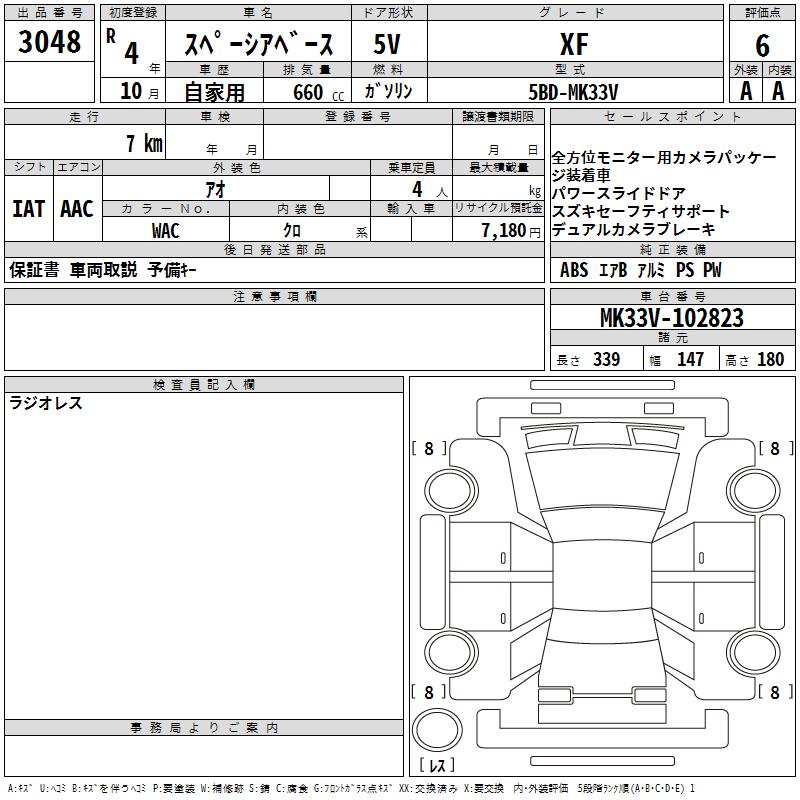This screenshot has width=800, height=800.
Task: Select the color code WAC
Action: [x=166, y=231]
